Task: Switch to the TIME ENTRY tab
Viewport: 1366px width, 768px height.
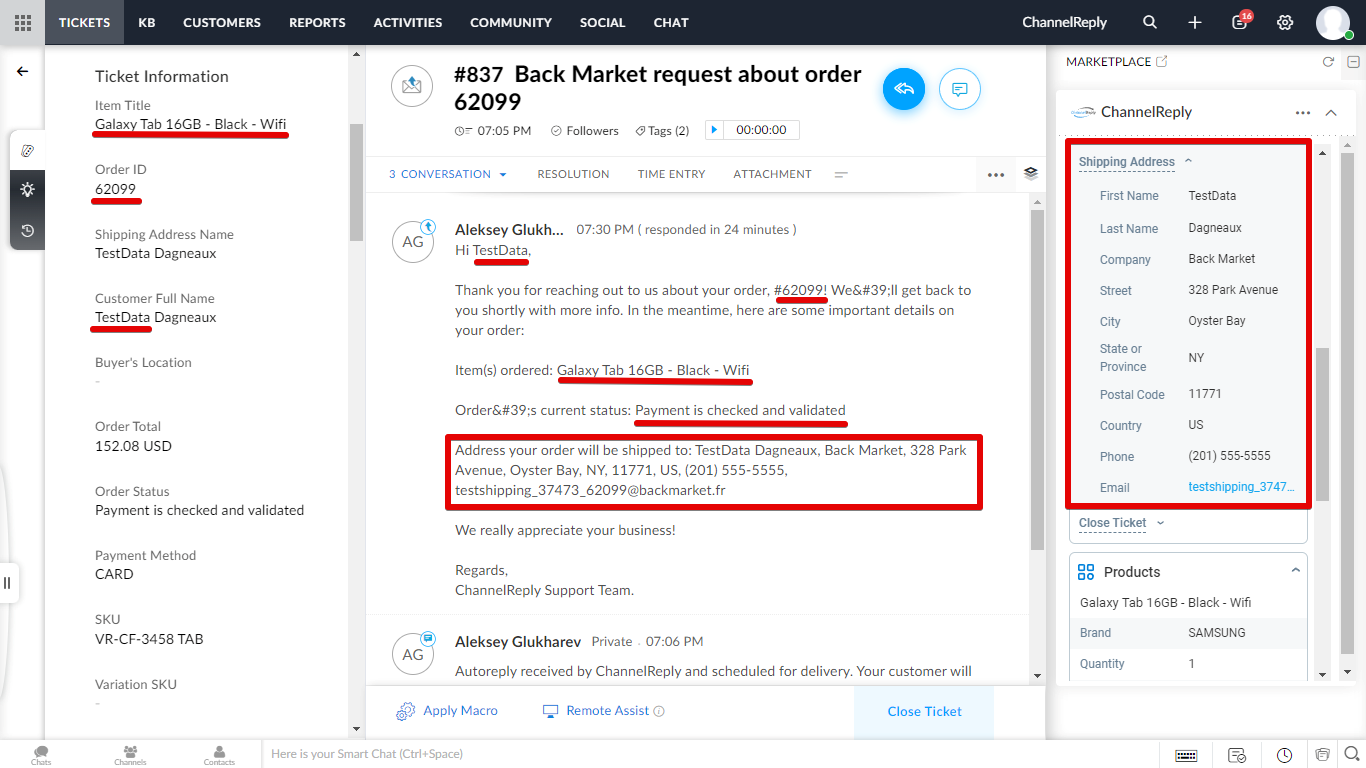Action: coord(672,174)
